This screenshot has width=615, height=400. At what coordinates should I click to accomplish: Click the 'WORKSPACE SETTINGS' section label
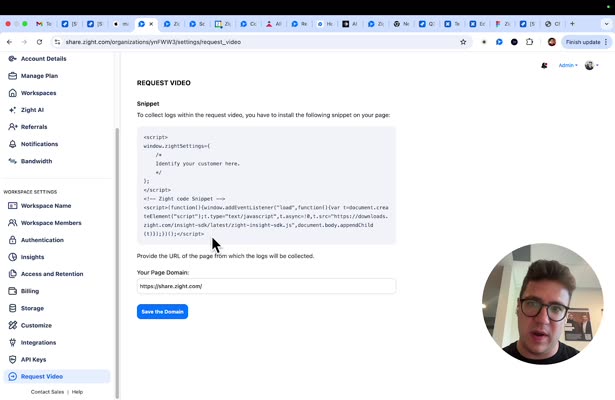click(30, 192)
